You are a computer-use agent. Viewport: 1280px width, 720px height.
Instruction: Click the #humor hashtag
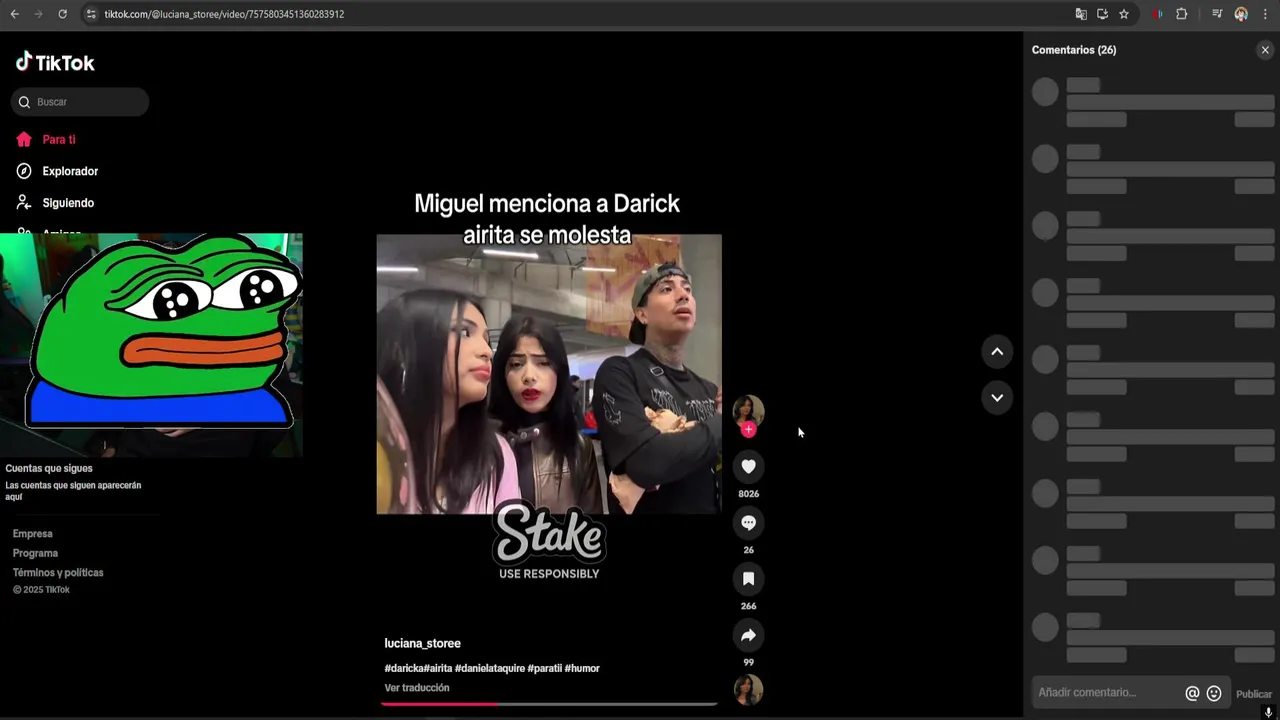pos(582,668)
